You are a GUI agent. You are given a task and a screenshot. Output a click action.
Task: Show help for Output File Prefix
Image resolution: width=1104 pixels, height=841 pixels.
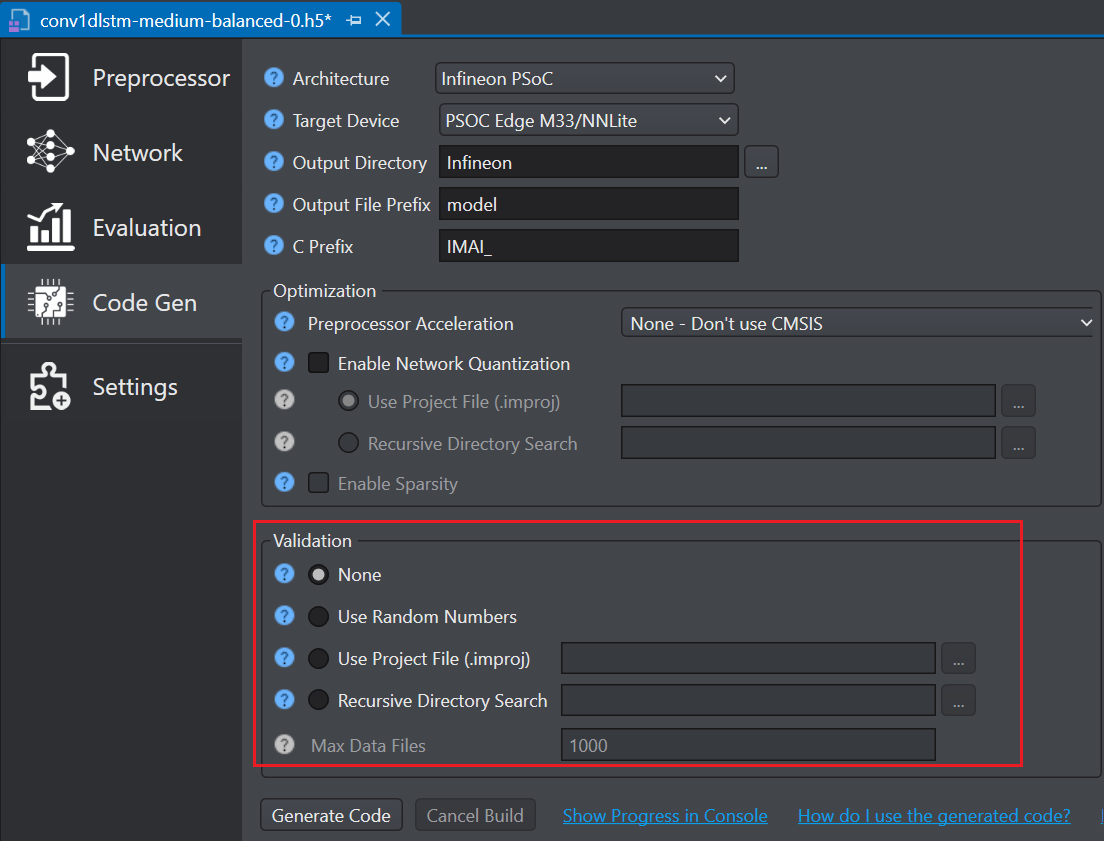tap(274, 204)
